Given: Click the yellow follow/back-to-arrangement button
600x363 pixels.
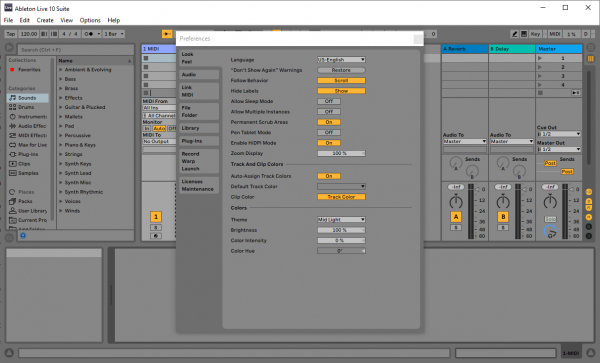Looking at the screenshot, I should pyautogui.click(x=167, y=34).
